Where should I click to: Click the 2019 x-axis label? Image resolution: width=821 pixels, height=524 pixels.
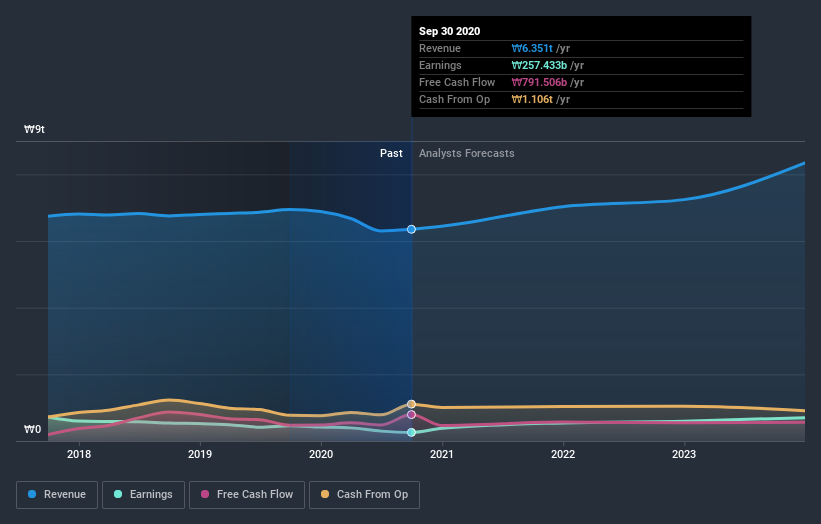point(200,454)
